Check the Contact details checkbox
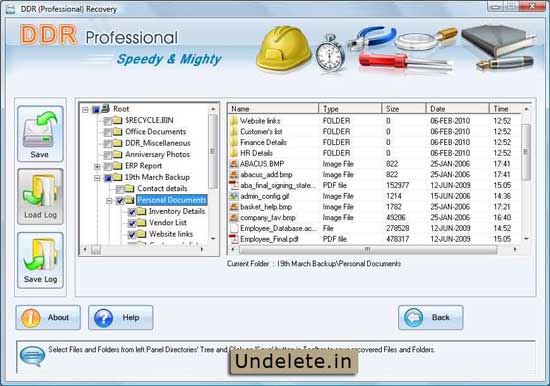The image size is (550, 386). coord(120,189)
